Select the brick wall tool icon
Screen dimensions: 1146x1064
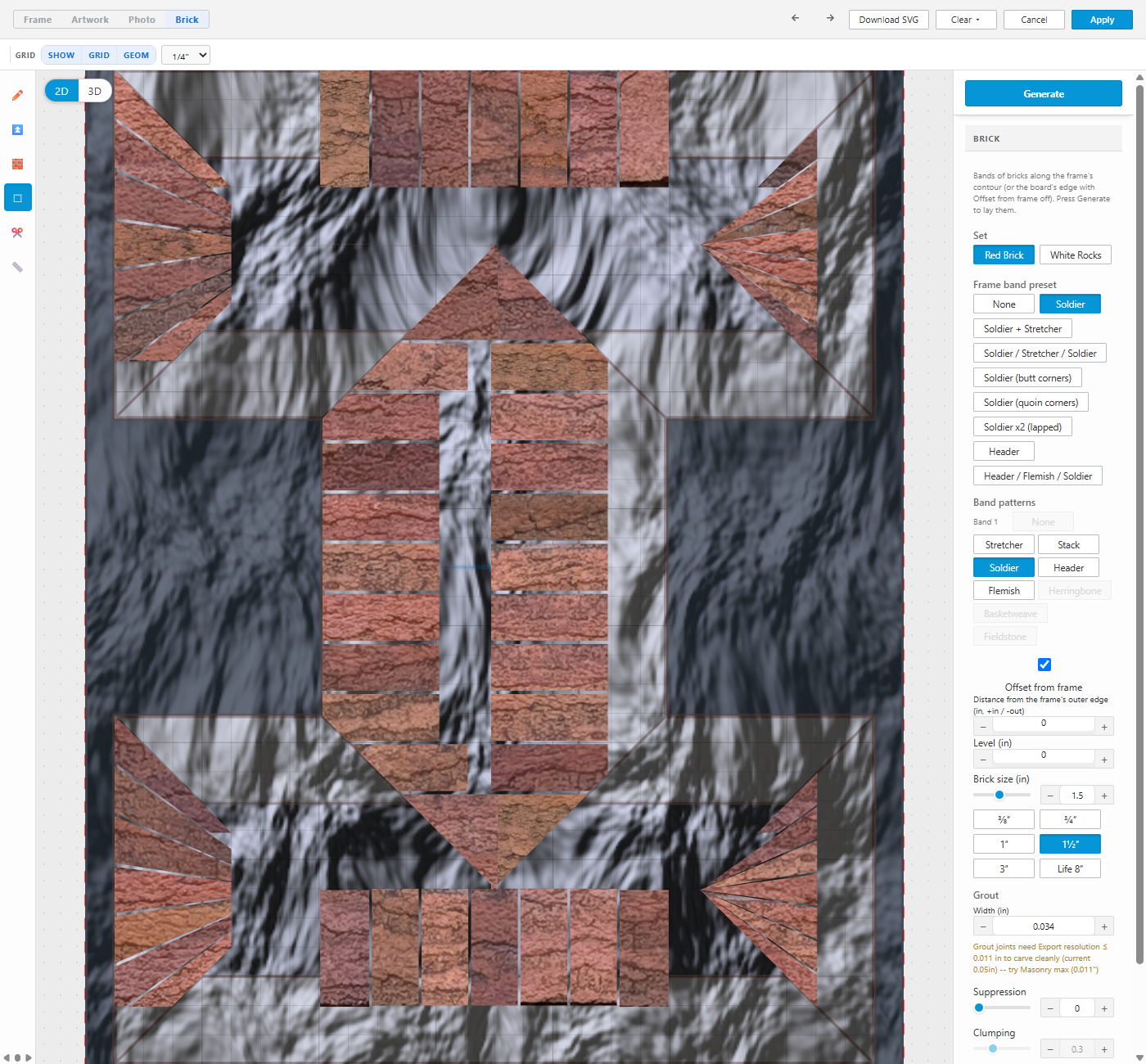[17, 165]
